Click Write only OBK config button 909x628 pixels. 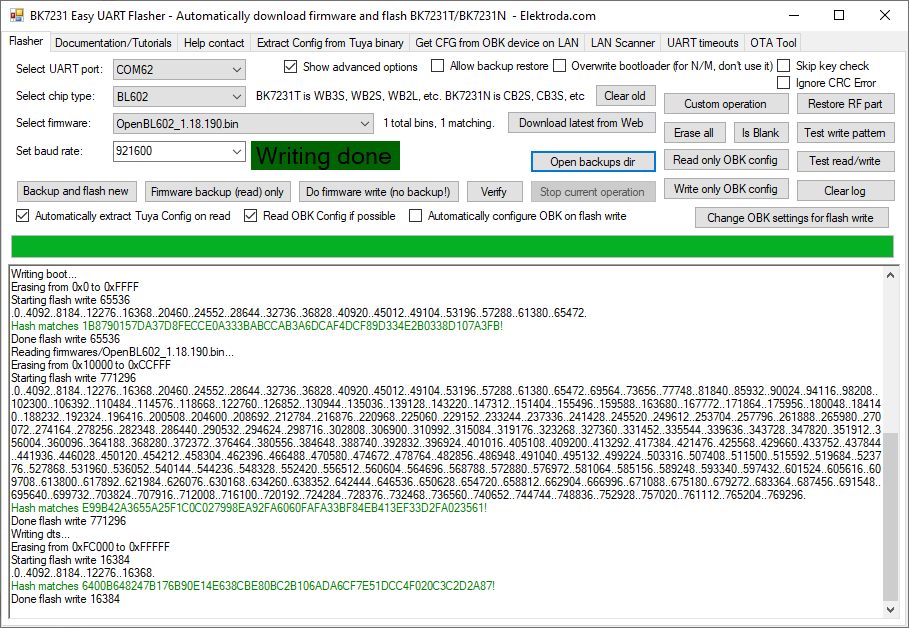726,189
